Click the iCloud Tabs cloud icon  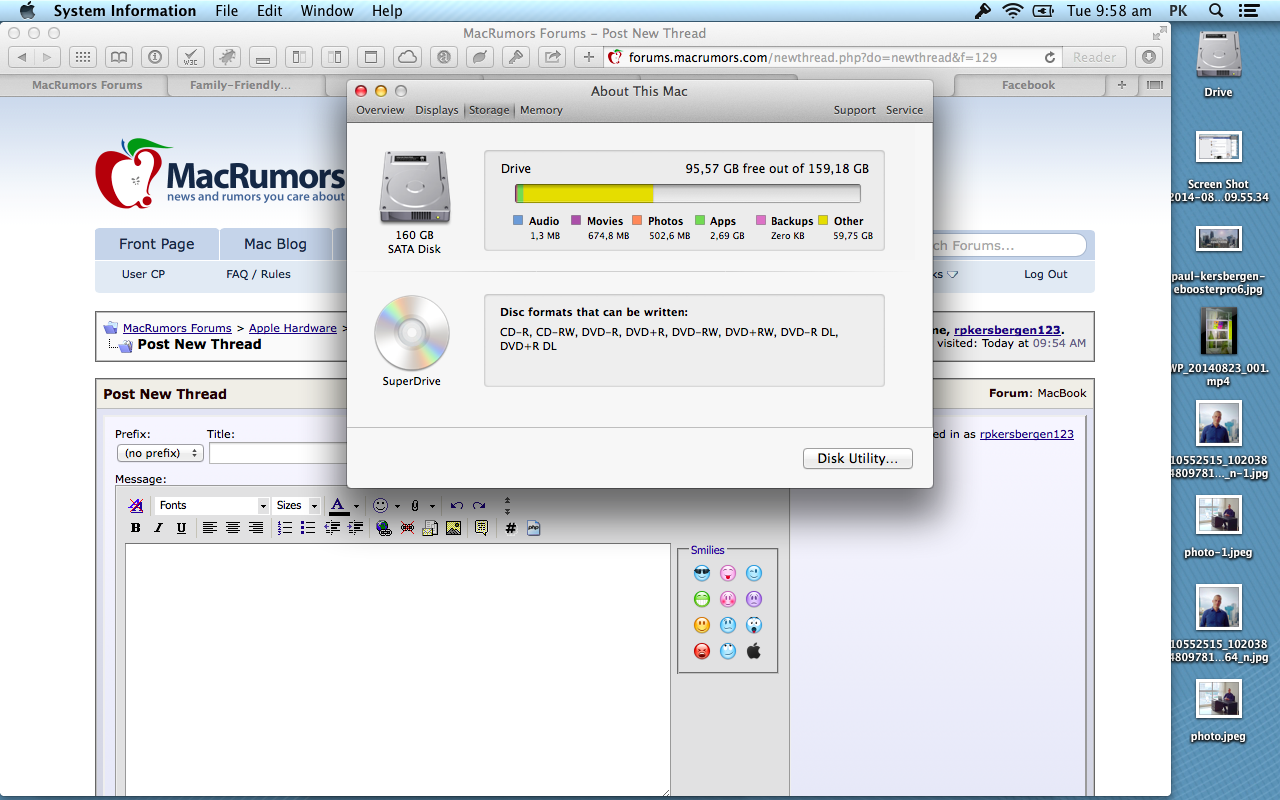(407, 57)
